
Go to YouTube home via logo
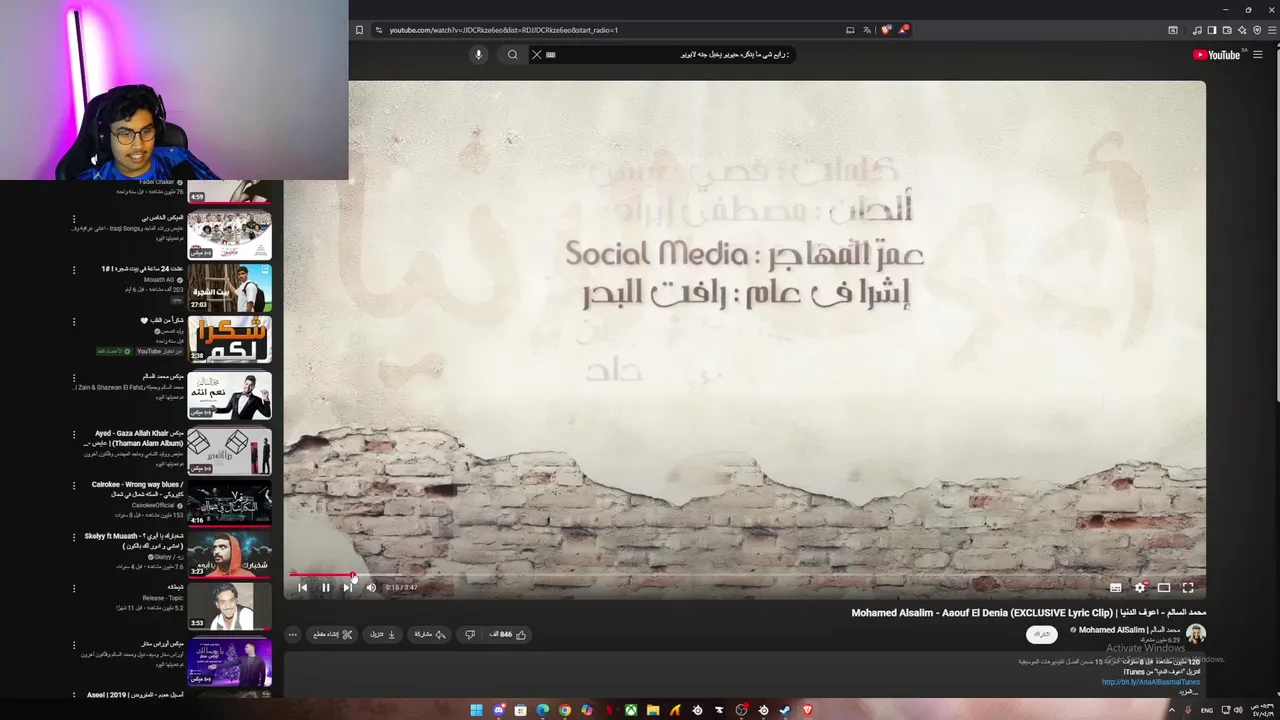tap(1217, 55)
